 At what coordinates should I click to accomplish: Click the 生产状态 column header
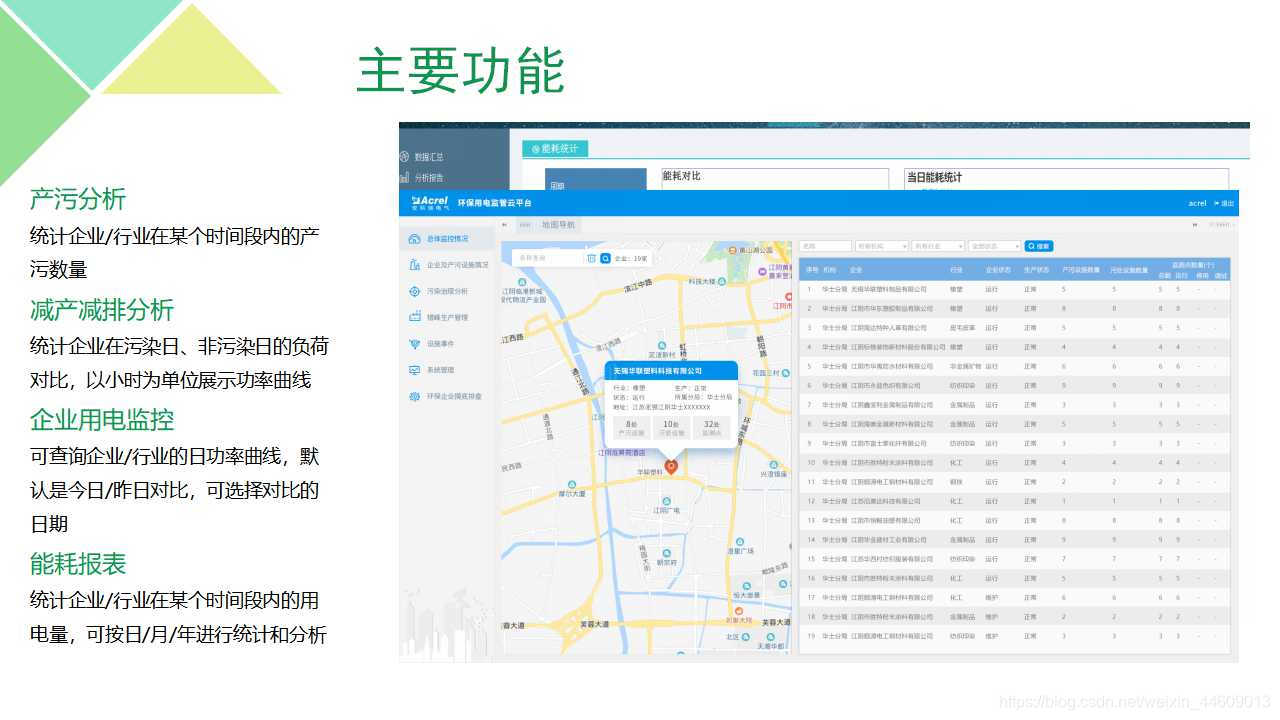coord(1036,270)
